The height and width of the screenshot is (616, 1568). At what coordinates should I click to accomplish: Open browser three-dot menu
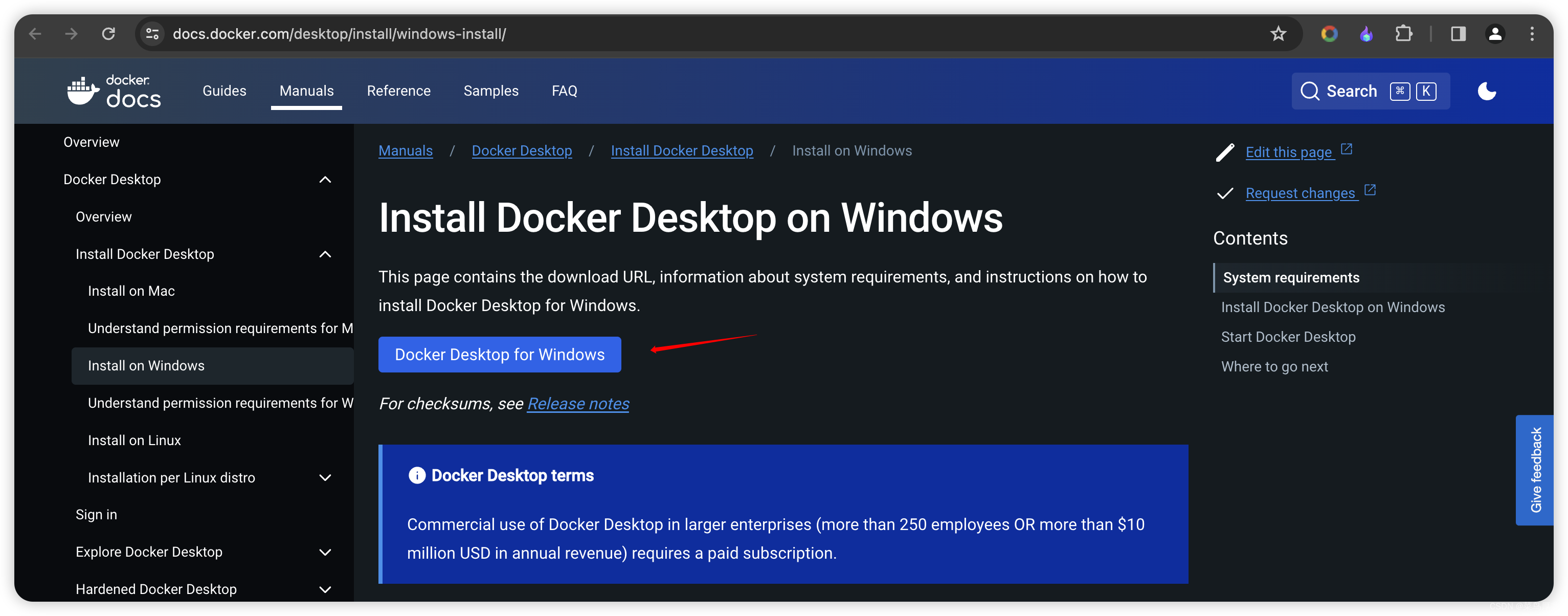(x=1532, y=34)
